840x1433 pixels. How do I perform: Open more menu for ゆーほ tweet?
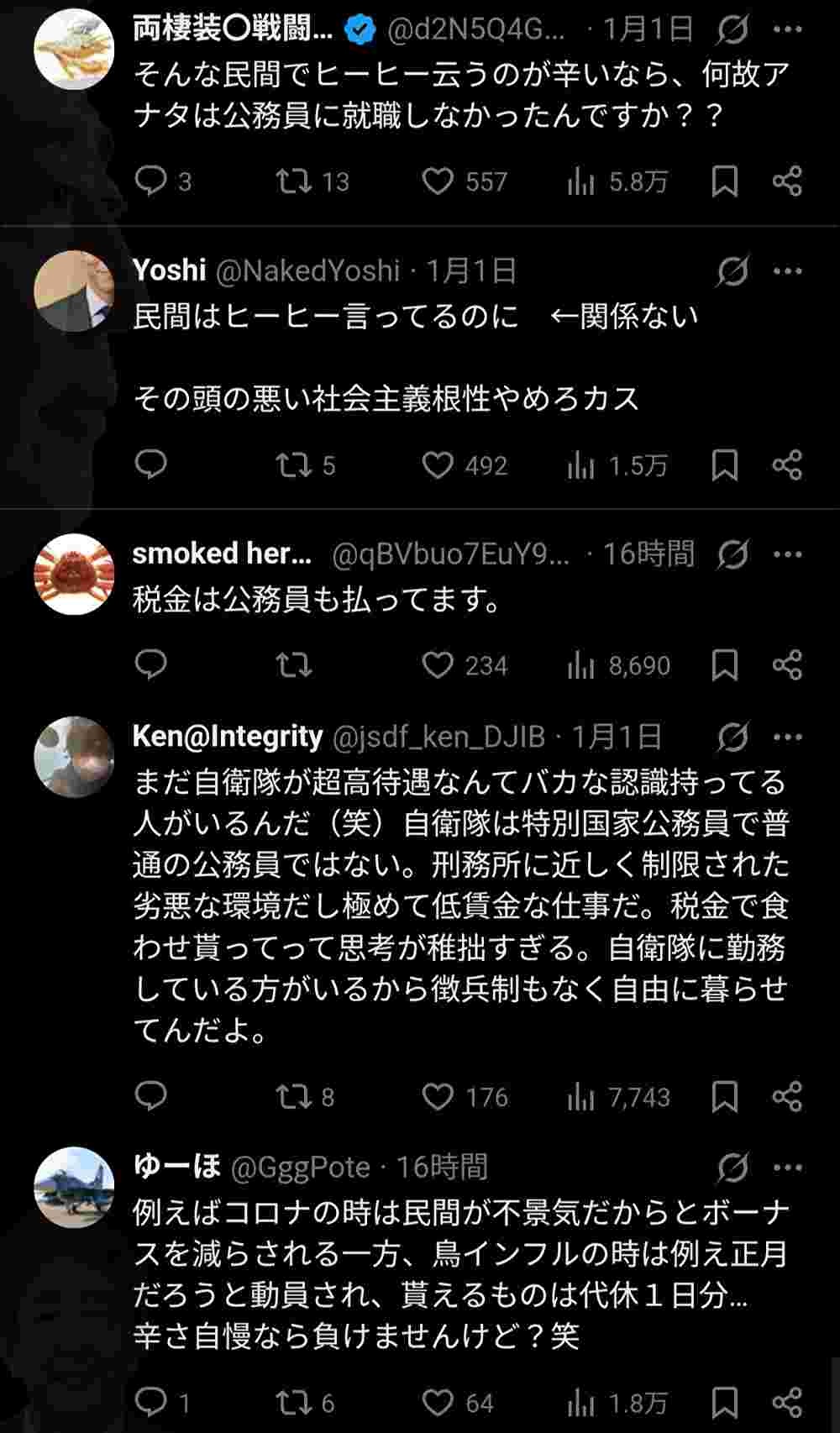787,1168
